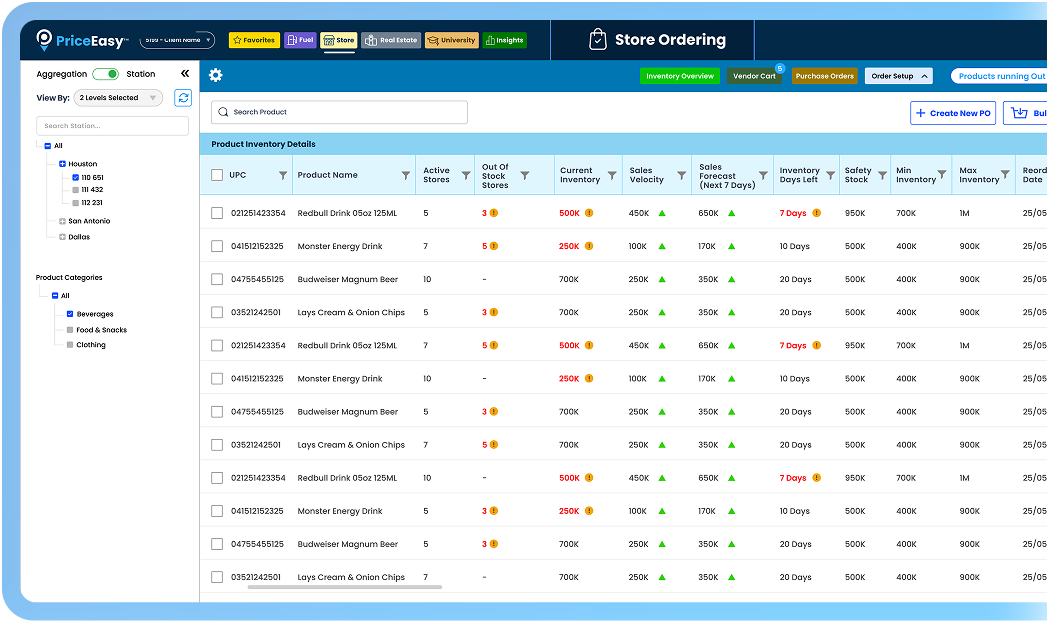This screenshot has width=1047, height=623.
Task: Open the Purchase Orders tab
Action: (x=824, y=75)
